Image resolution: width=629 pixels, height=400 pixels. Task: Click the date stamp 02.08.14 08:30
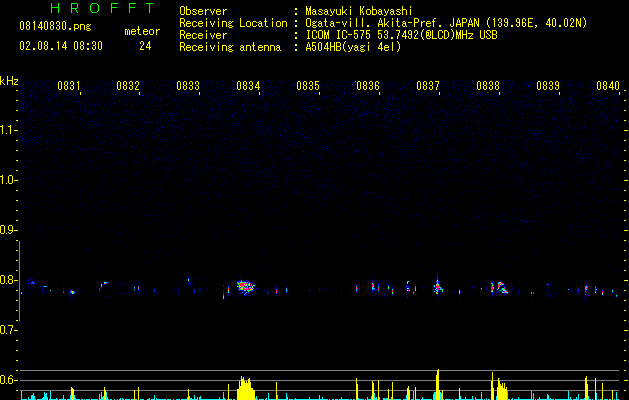61,46
